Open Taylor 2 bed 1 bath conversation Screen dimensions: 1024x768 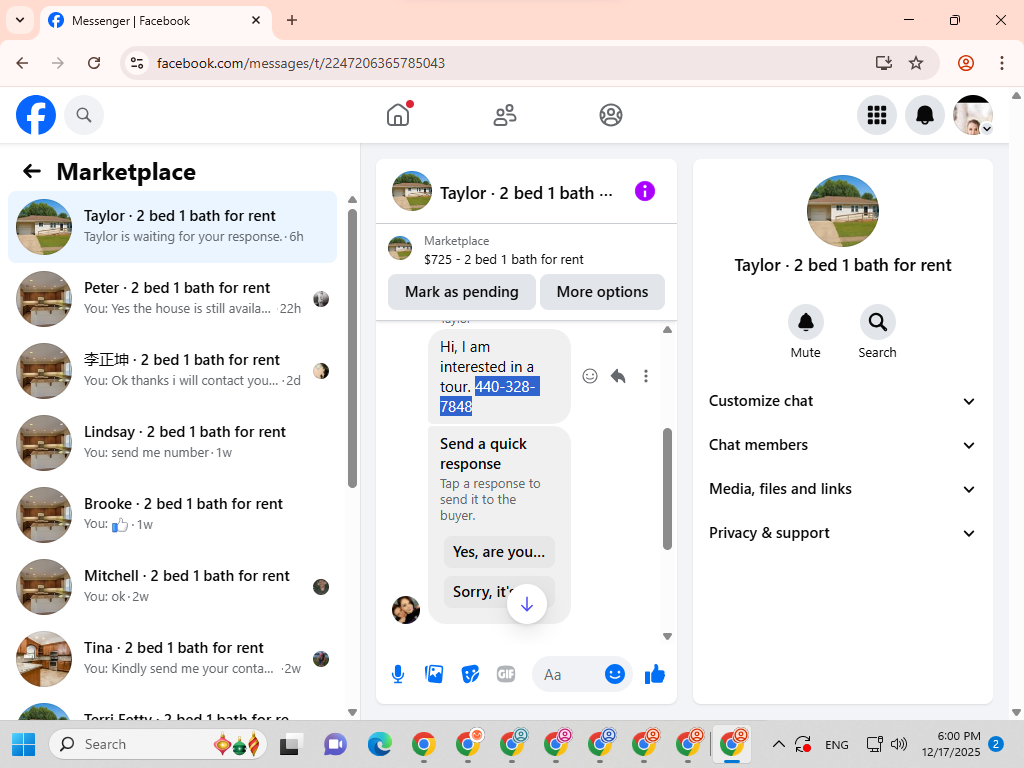(x=172, y=227)
